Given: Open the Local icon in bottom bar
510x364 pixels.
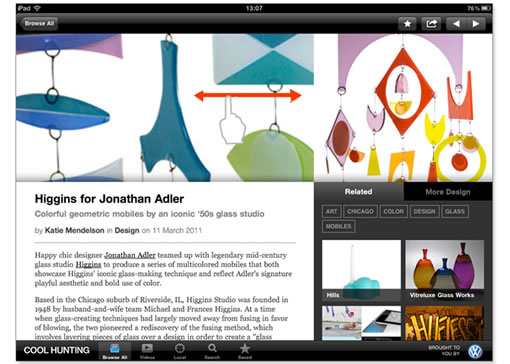Looking at the screenshot, I should pyautogui.click(x=179, y=351).
